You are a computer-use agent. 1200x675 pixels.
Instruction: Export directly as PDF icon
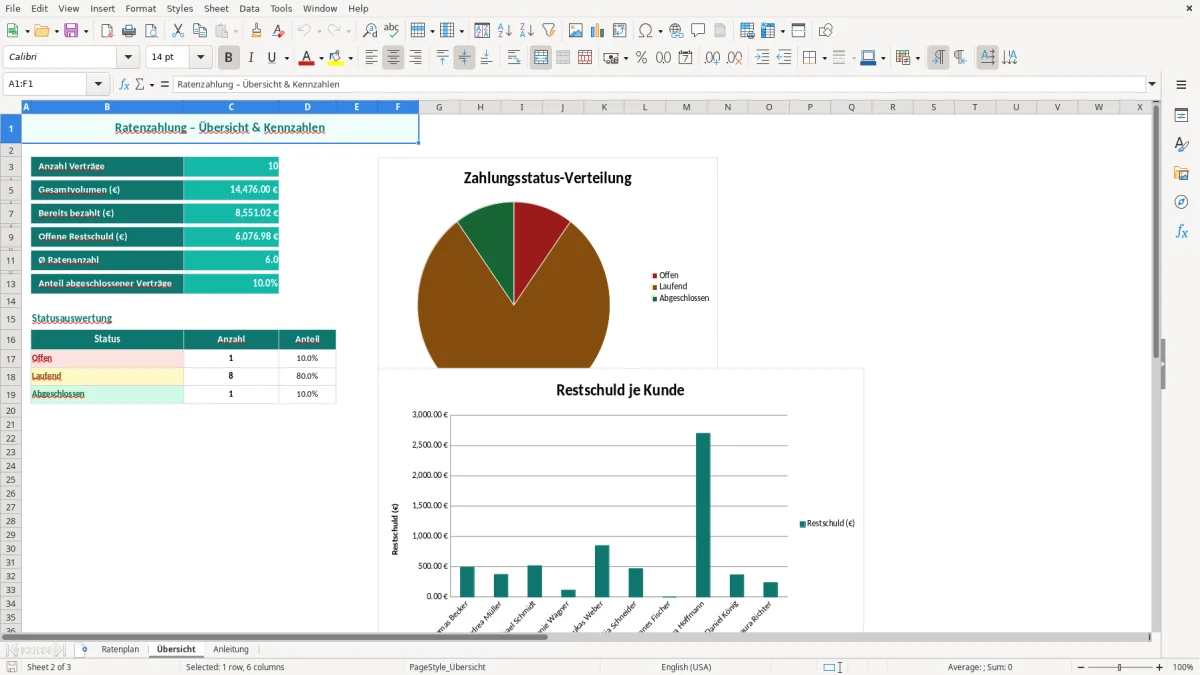coord(107,31)
